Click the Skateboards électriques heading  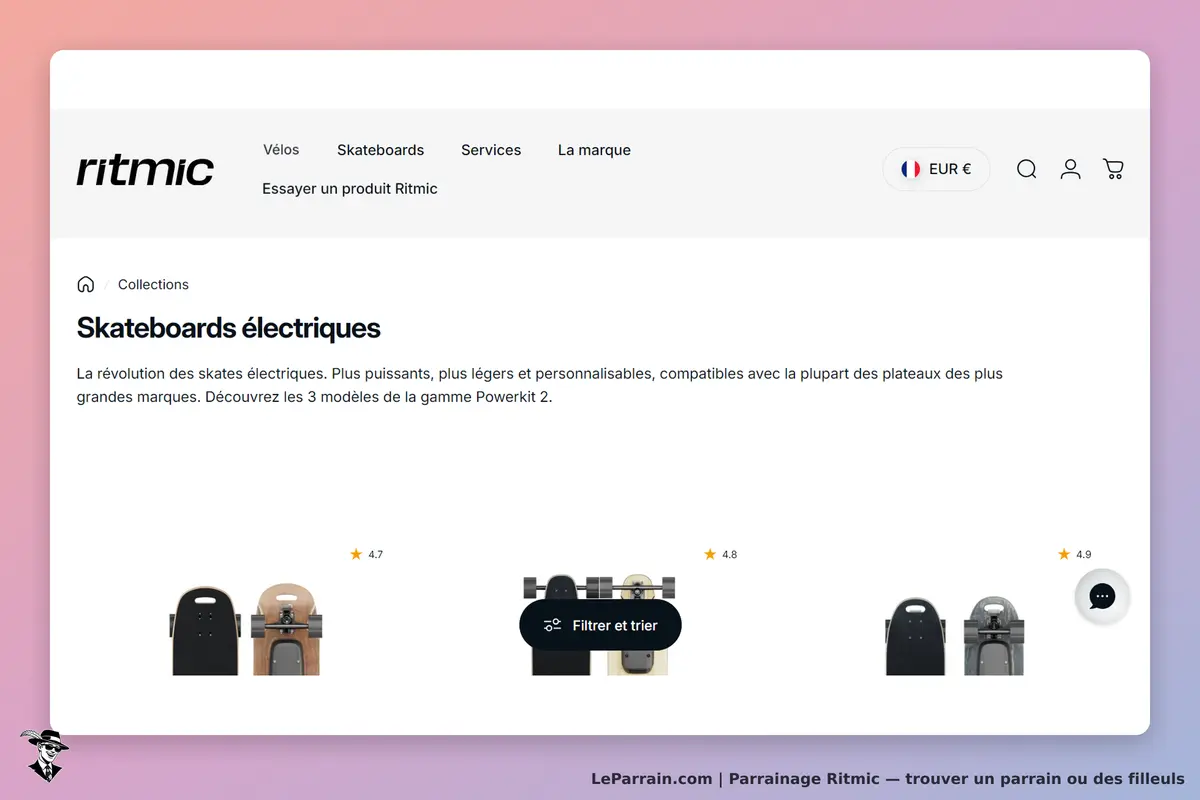coord(228,327)
